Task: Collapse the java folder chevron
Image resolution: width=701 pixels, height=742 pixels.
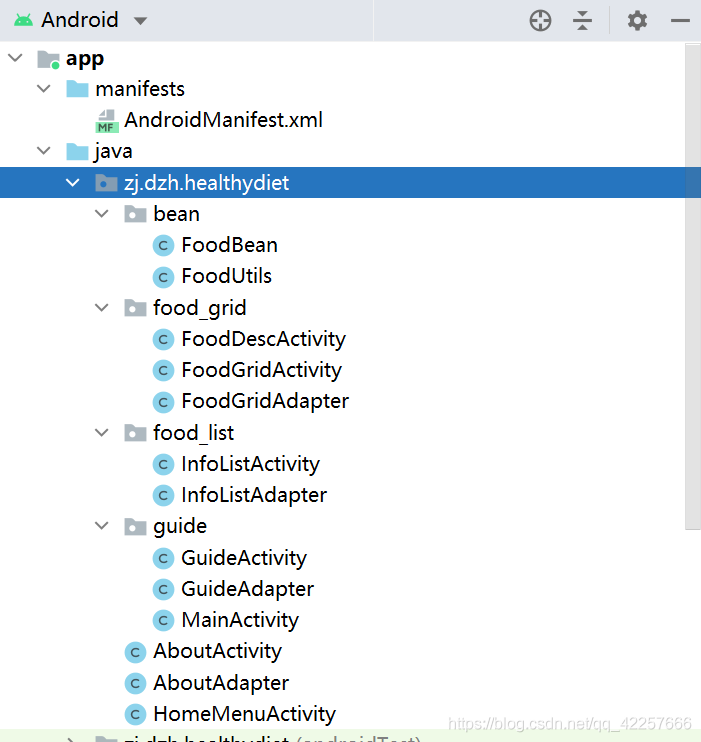Action: (x=44, y=151)
